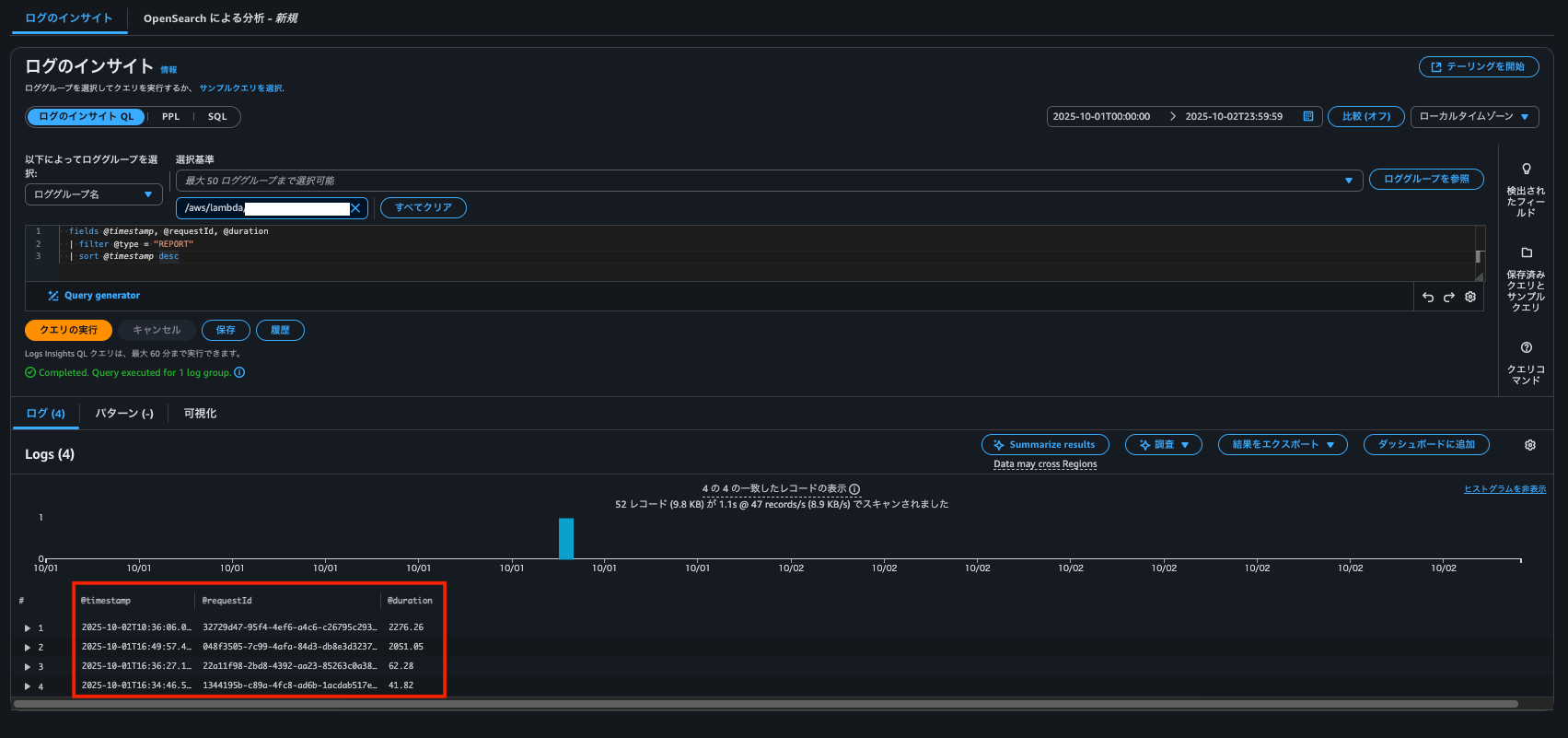1568x738 pixels.
Task: Open the calendar icon for date range
Action: tap(1307, 117)
